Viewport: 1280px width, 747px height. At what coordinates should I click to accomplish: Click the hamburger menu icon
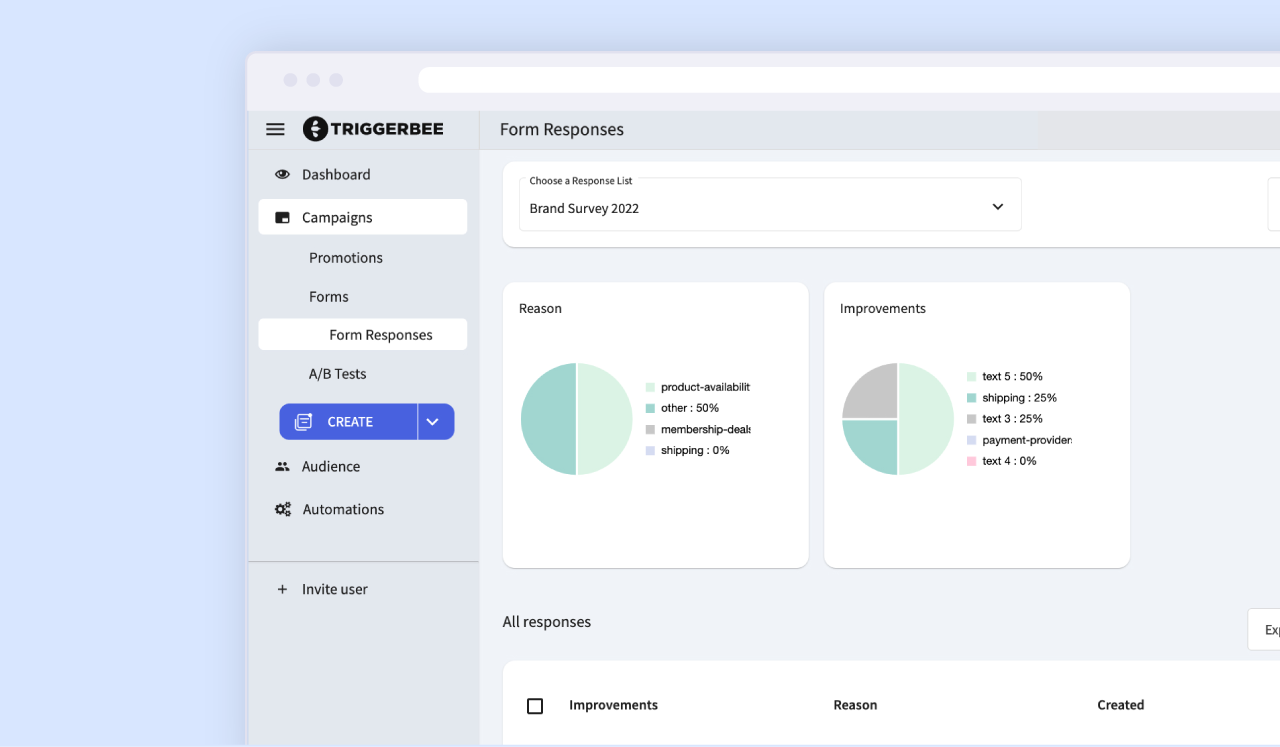(x=275, y=129)
